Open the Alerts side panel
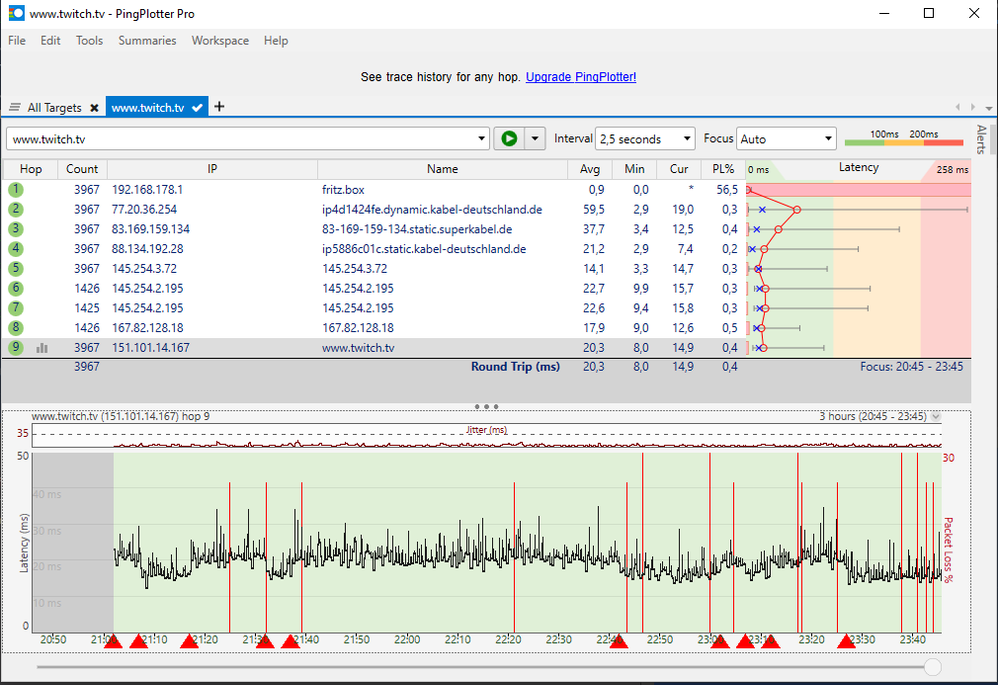998x685 pixels. (x=981, y=139)
